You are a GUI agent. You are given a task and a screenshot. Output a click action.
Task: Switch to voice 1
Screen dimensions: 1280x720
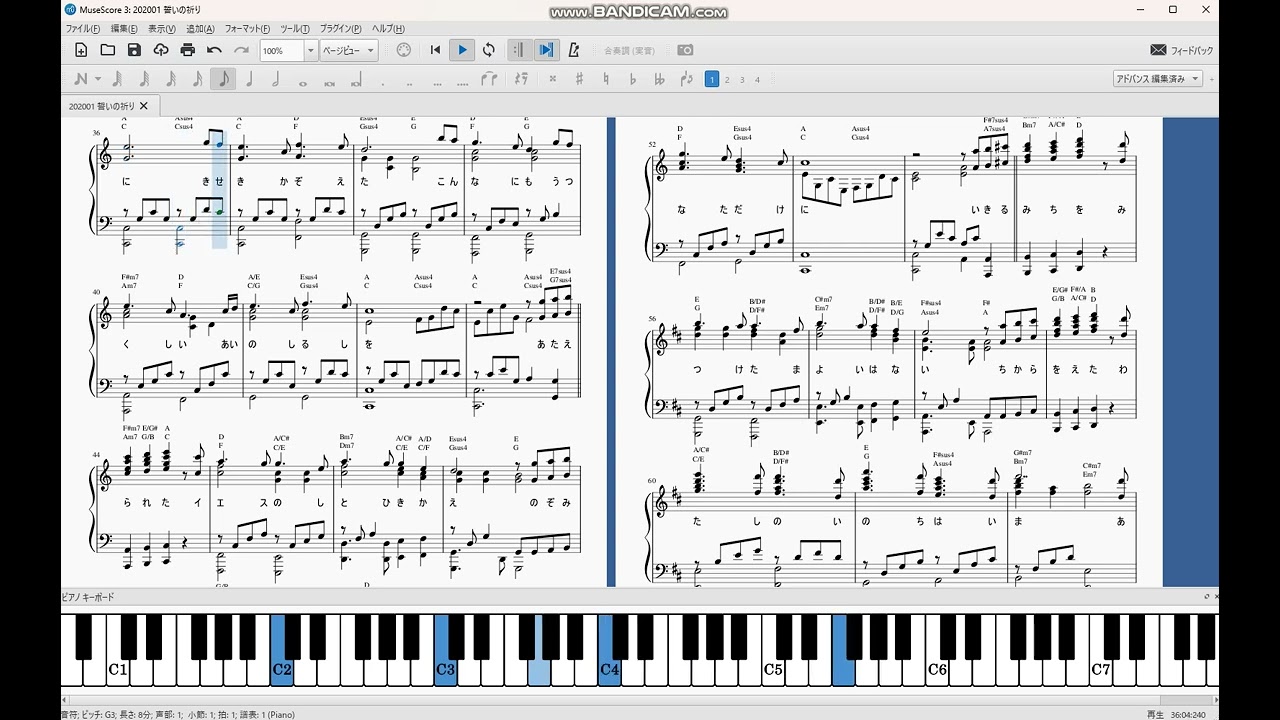point(712,79)
